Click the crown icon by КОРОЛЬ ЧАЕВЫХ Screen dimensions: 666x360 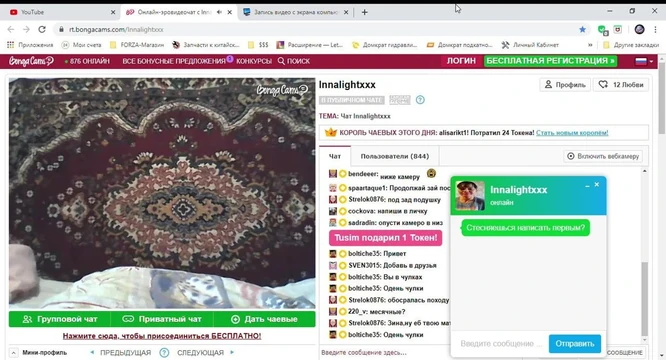coord(330,132)
